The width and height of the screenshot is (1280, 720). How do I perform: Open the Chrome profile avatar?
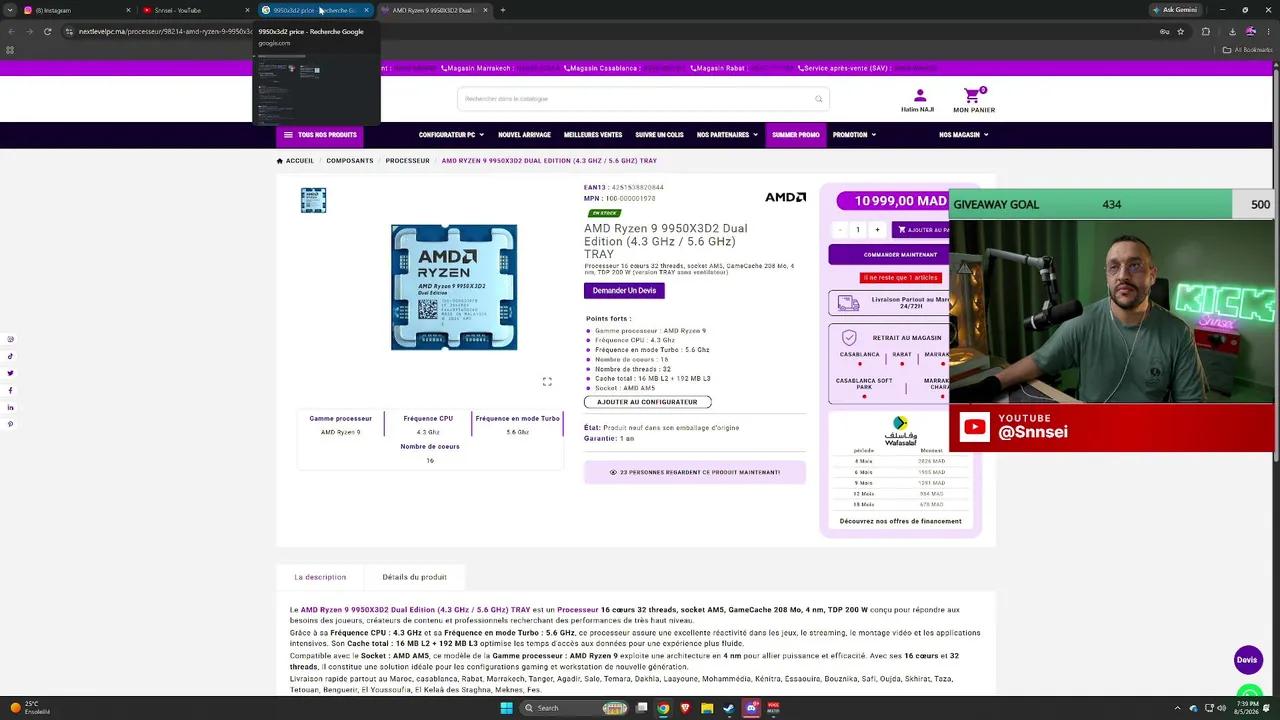coord(1251,31)
